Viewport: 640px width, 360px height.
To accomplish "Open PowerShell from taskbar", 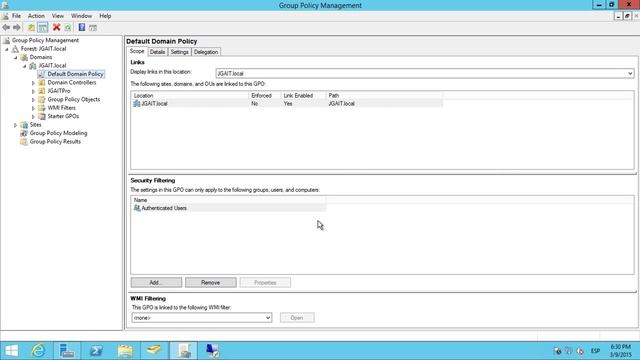I will 96,351.
